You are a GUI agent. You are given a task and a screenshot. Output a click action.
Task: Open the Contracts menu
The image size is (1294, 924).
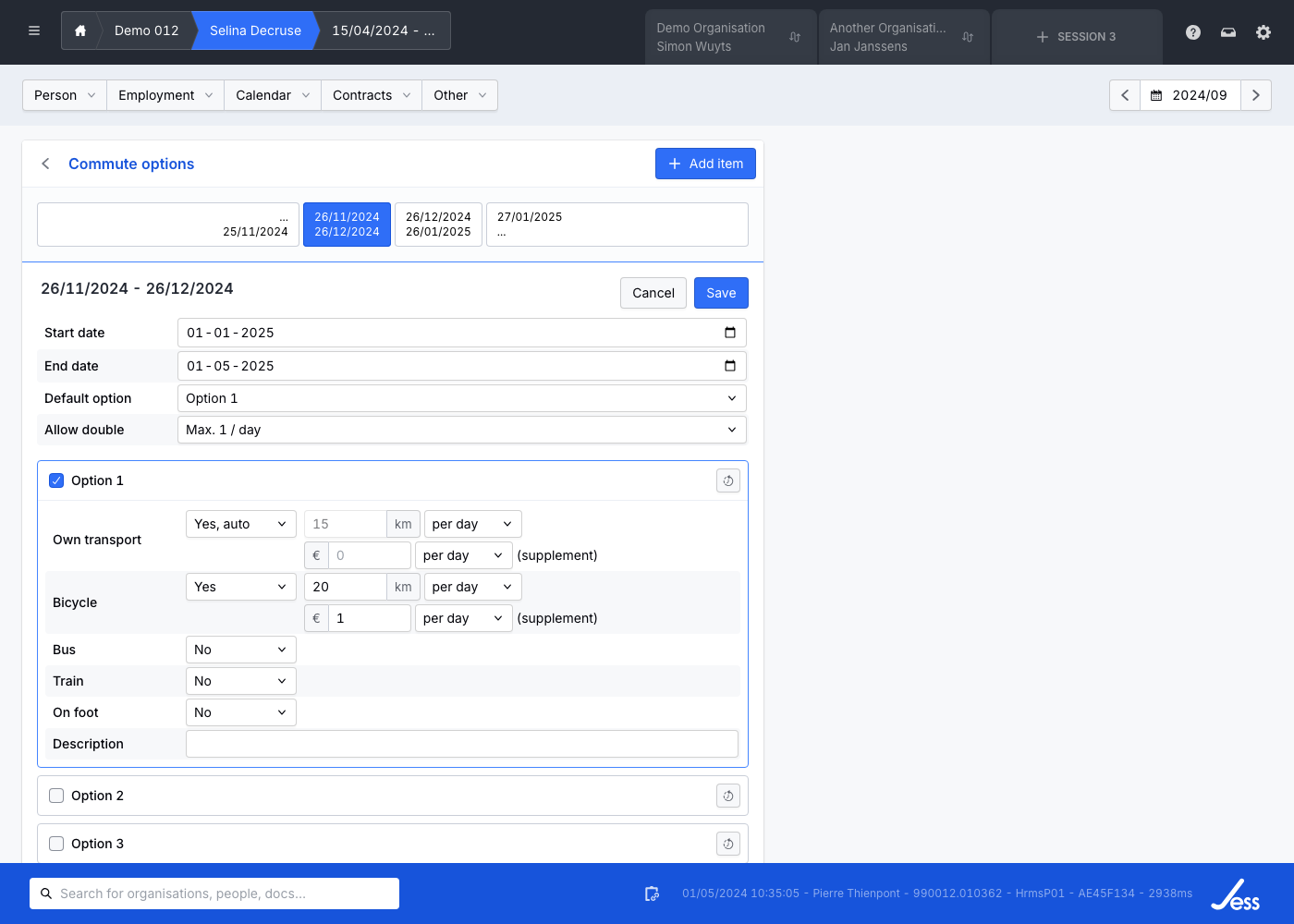372,95
